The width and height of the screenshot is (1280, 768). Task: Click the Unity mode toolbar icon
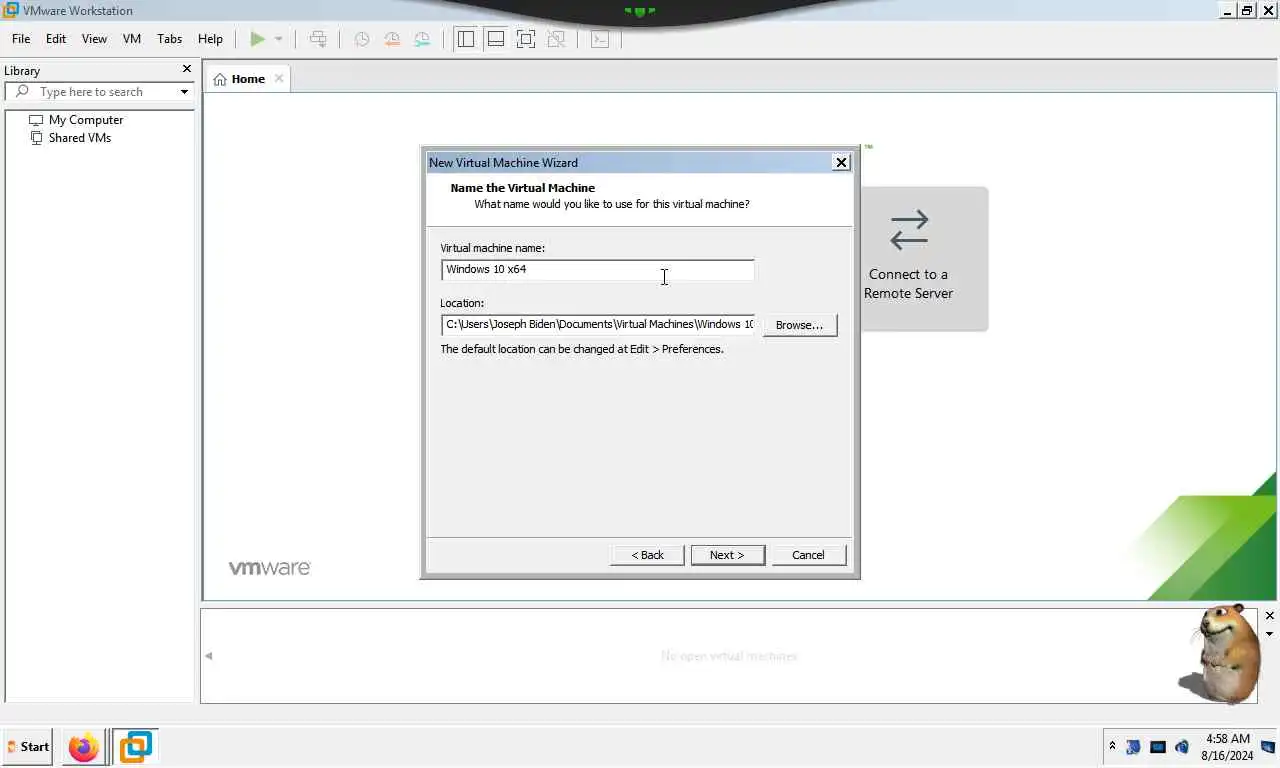556,39
